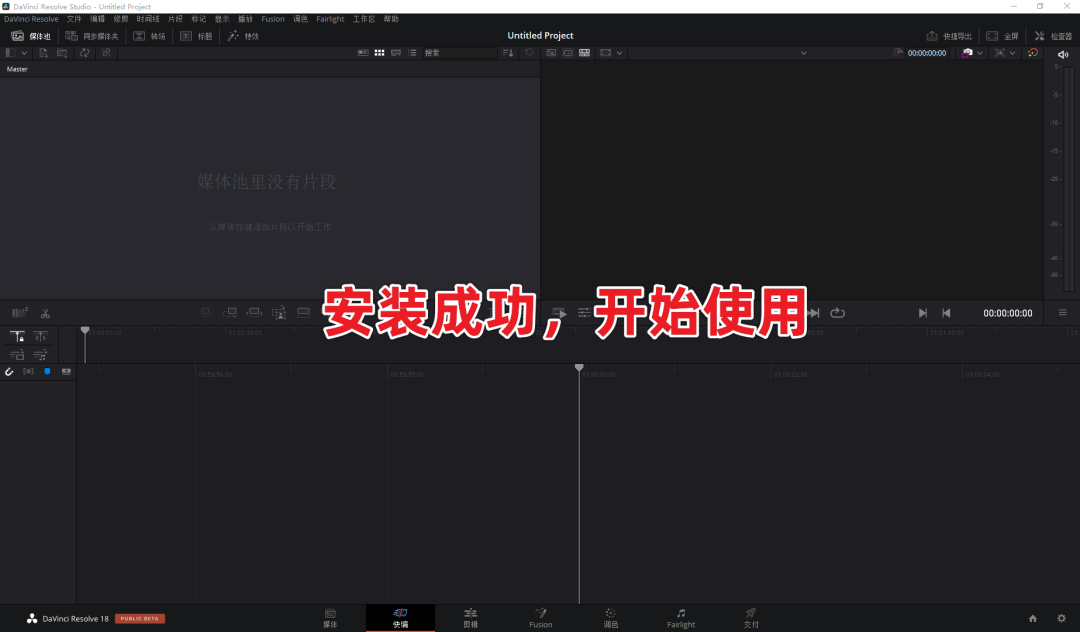Select the split clip scissors tool
The height and width of the screenshot is (632, 1080).
click(45, 313)
